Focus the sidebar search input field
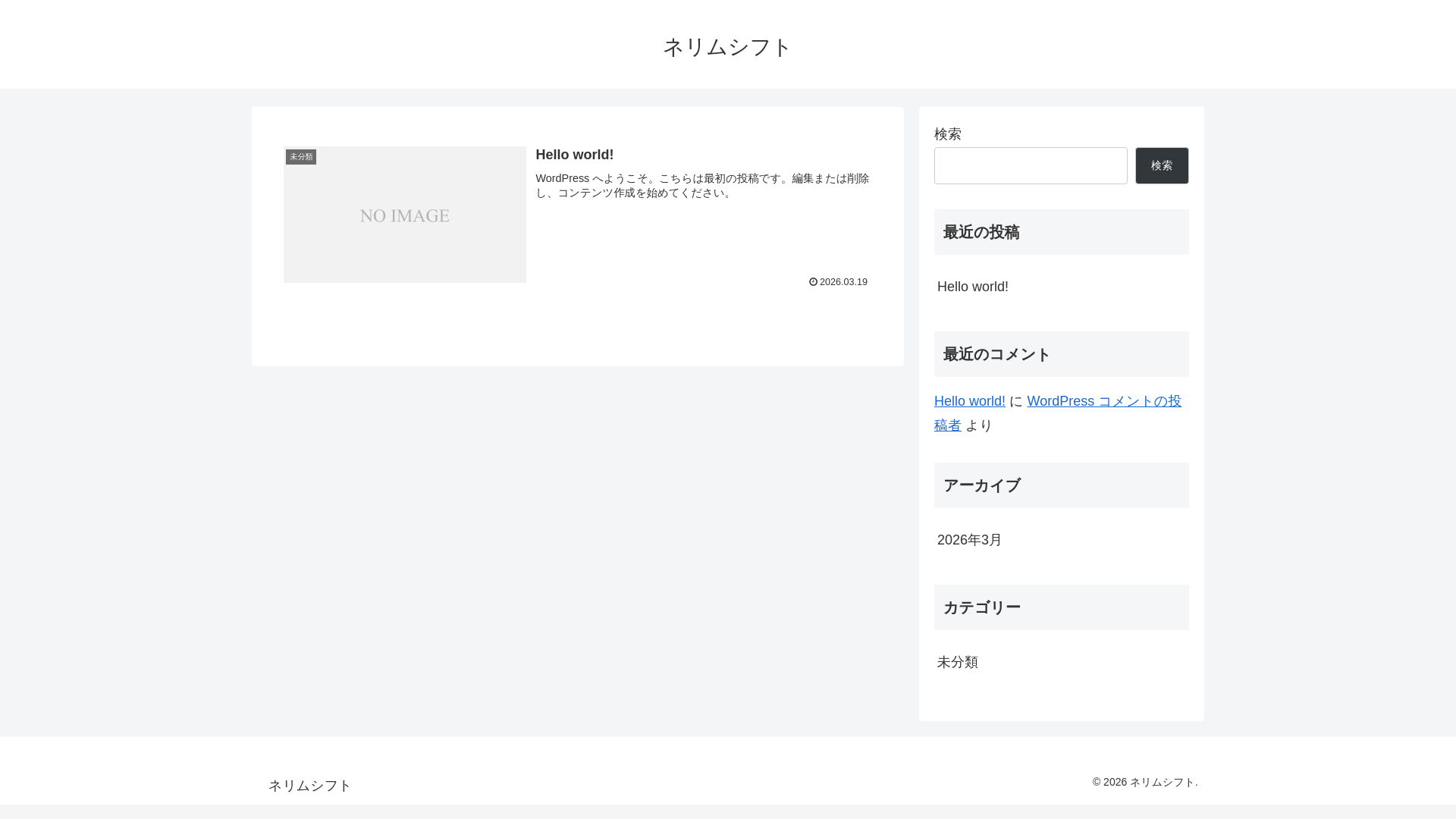Screen dimensions: 1456x819 pos(1031,165)
